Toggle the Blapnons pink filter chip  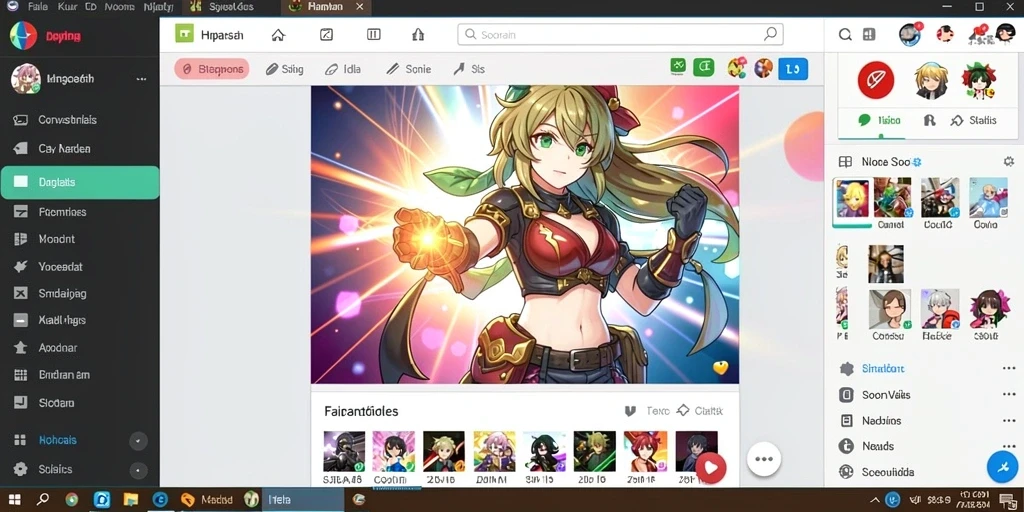pyautogui.click(x=212, y=69)
